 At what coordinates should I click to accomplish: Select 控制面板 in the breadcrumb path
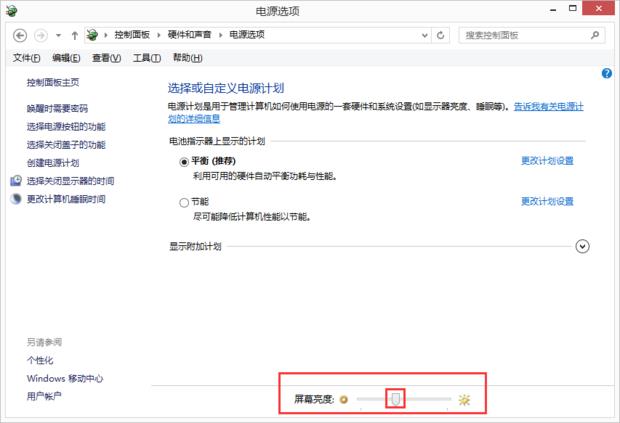(132, 35)
